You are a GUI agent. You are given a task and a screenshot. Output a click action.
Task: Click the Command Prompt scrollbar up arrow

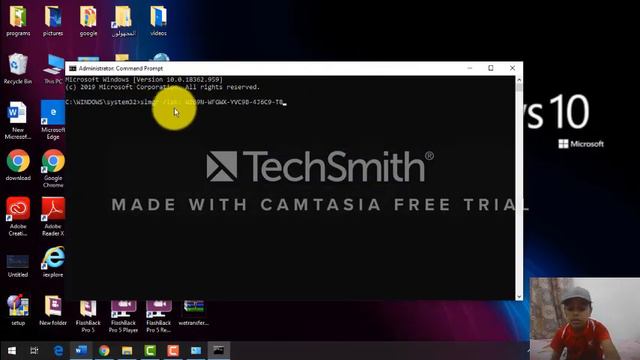(x=519, y=80)
